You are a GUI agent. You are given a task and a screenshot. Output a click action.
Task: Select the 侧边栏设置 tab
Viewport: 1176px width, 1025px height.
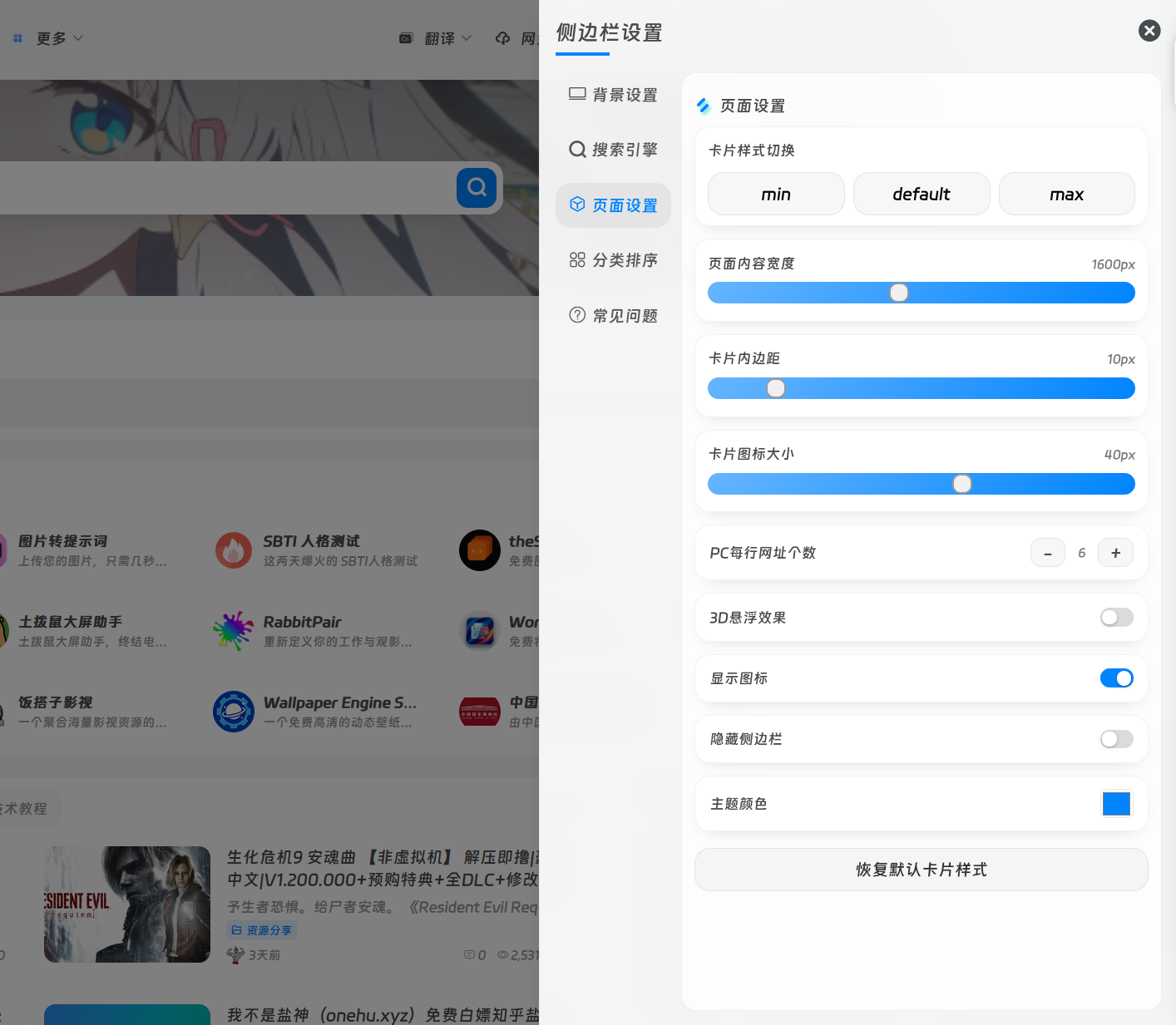(x=609, y=33)
